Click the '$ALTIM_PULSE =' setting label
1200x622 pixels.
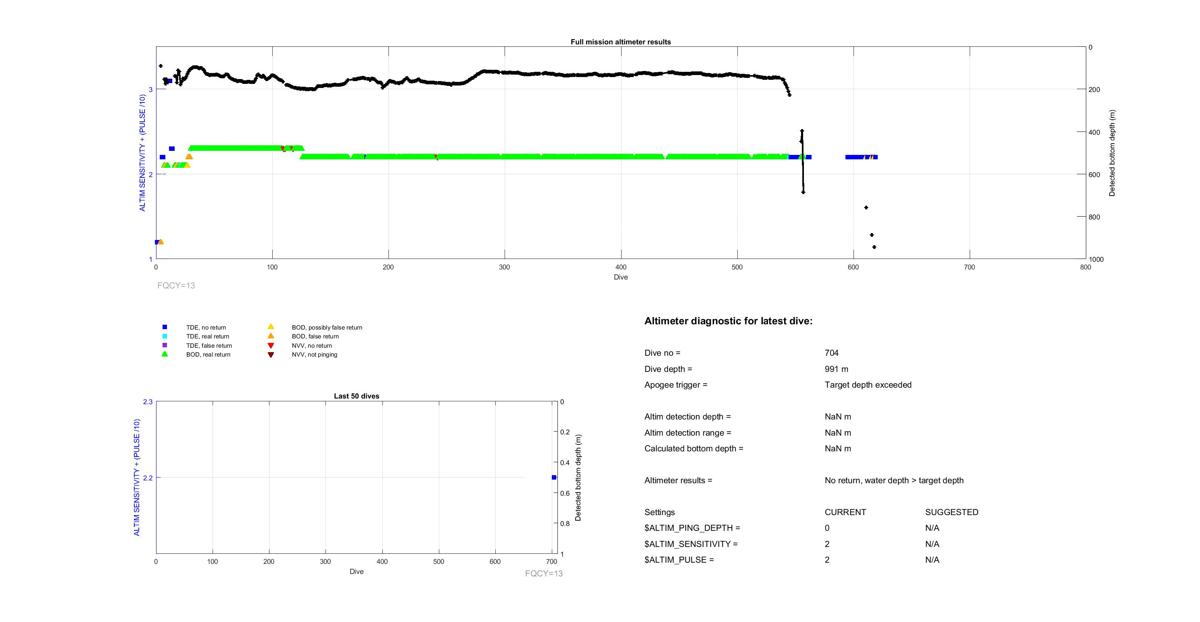pos(679,560)
